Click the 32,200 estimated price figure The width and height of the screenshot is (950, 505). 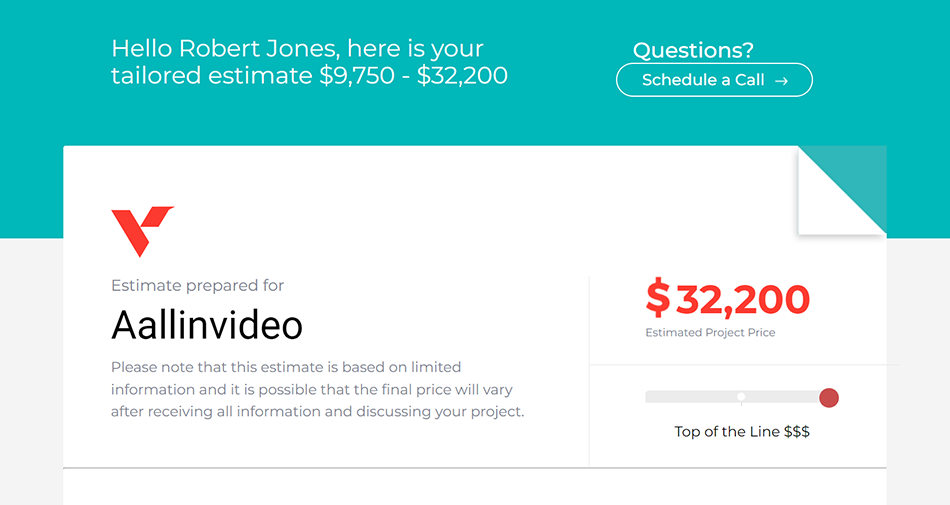click(743, 299)
